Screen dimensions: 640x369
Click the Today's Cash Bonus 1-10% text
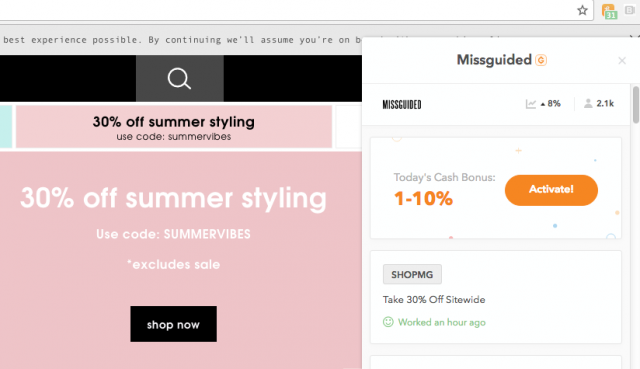point(444,190)
